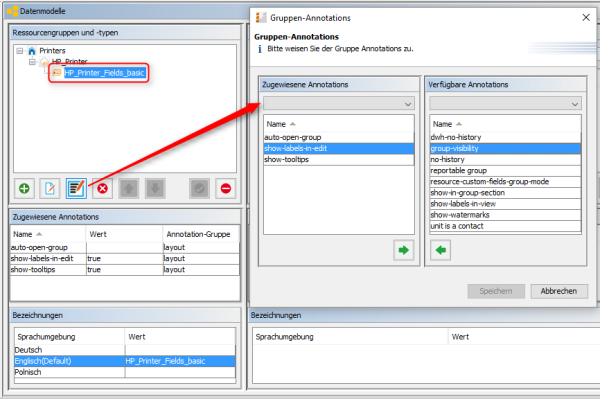The height and width of the screenshot is (399, 600).
Task: Click the Abbrechen button
Action: coord(559,291)
